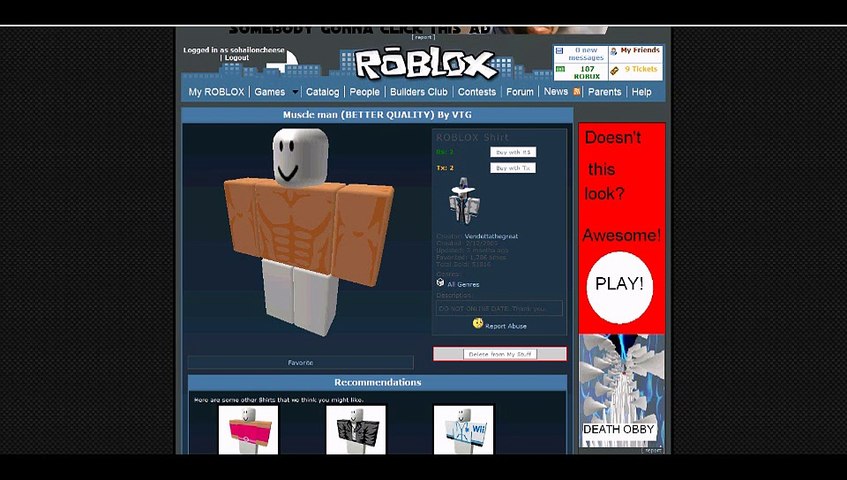Click the ROBUX money icon
Screen dimensions: 847x480
pyautogui.click(x=560, y=69)
